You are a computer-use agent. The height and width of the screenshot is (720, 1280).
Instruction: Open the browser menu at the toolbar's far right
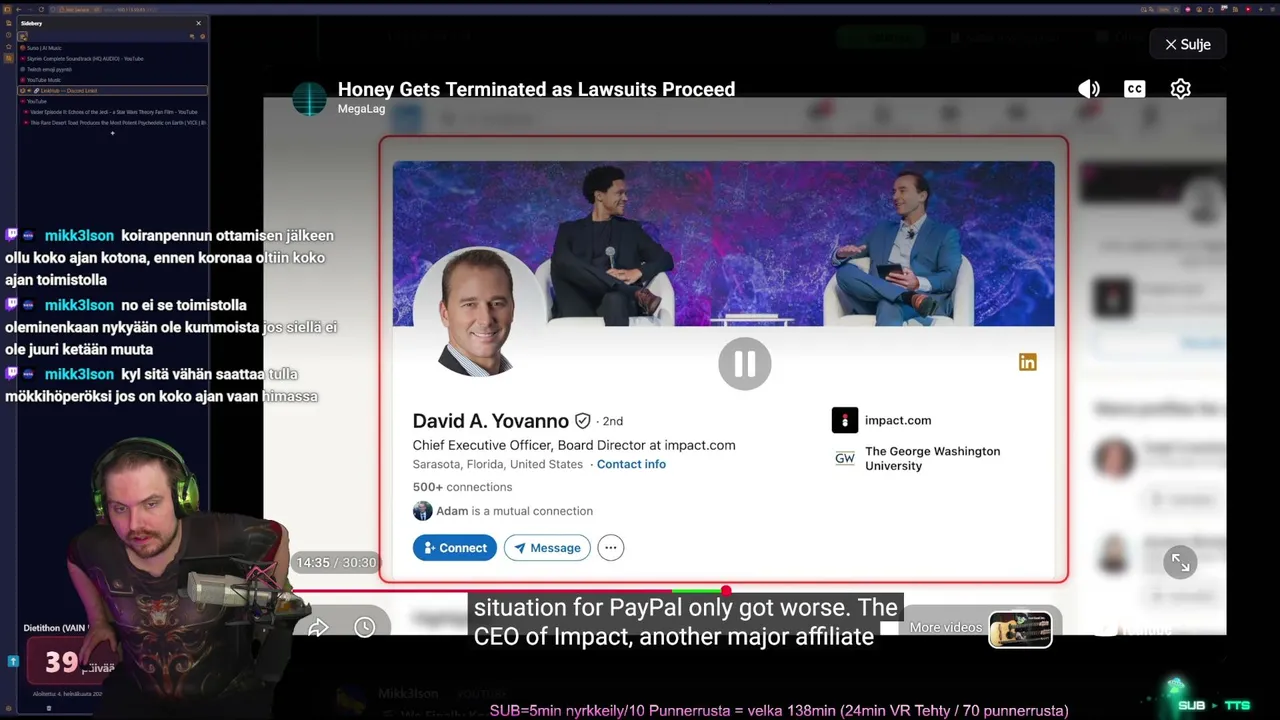click(x=1271, y=9)
